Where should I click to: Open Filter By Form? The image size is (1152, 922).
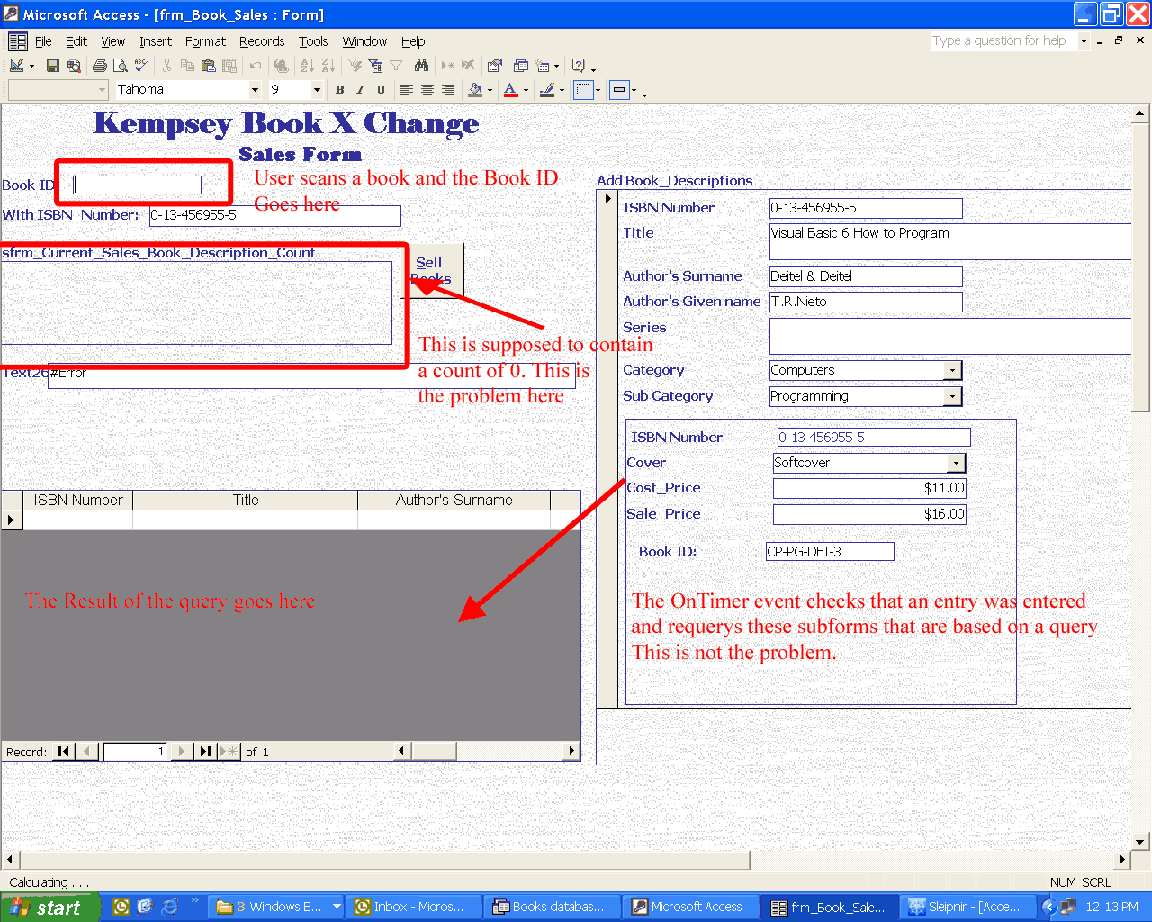(x=375, y=66)
